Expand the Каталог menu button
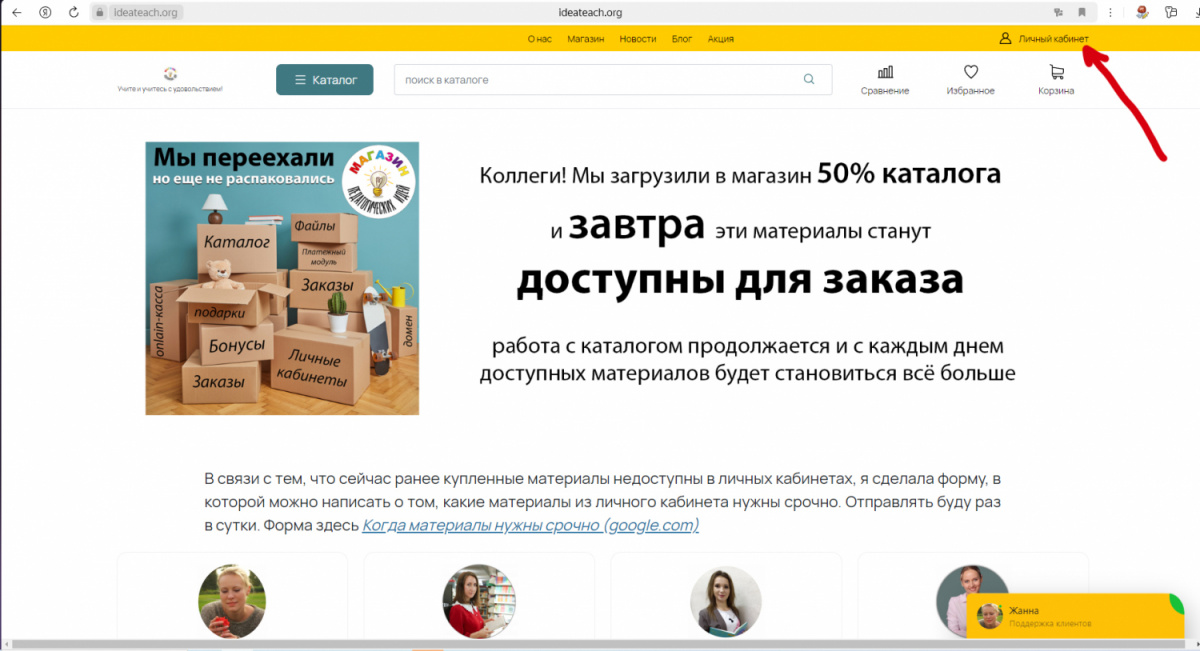 click(324, 80)
